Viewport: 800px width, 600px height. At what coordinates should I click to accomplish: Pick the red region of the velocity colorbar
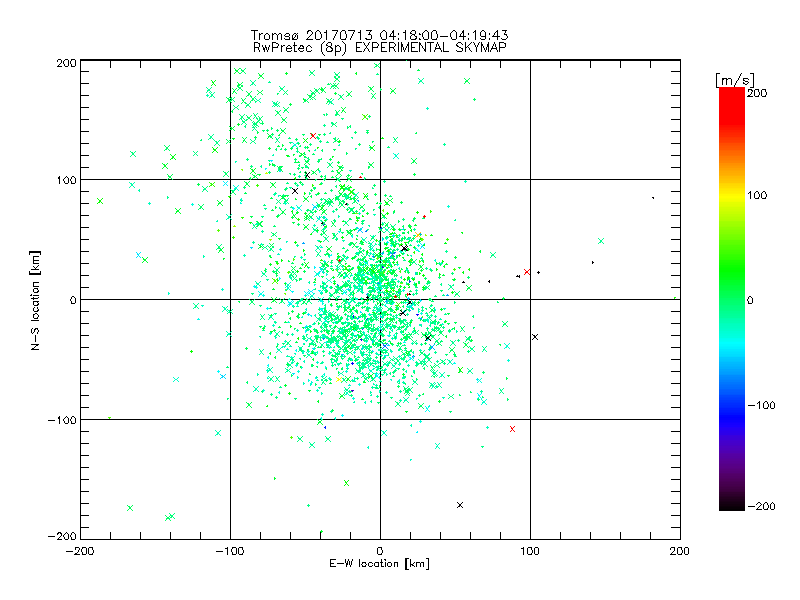click(x=732, y=105)
